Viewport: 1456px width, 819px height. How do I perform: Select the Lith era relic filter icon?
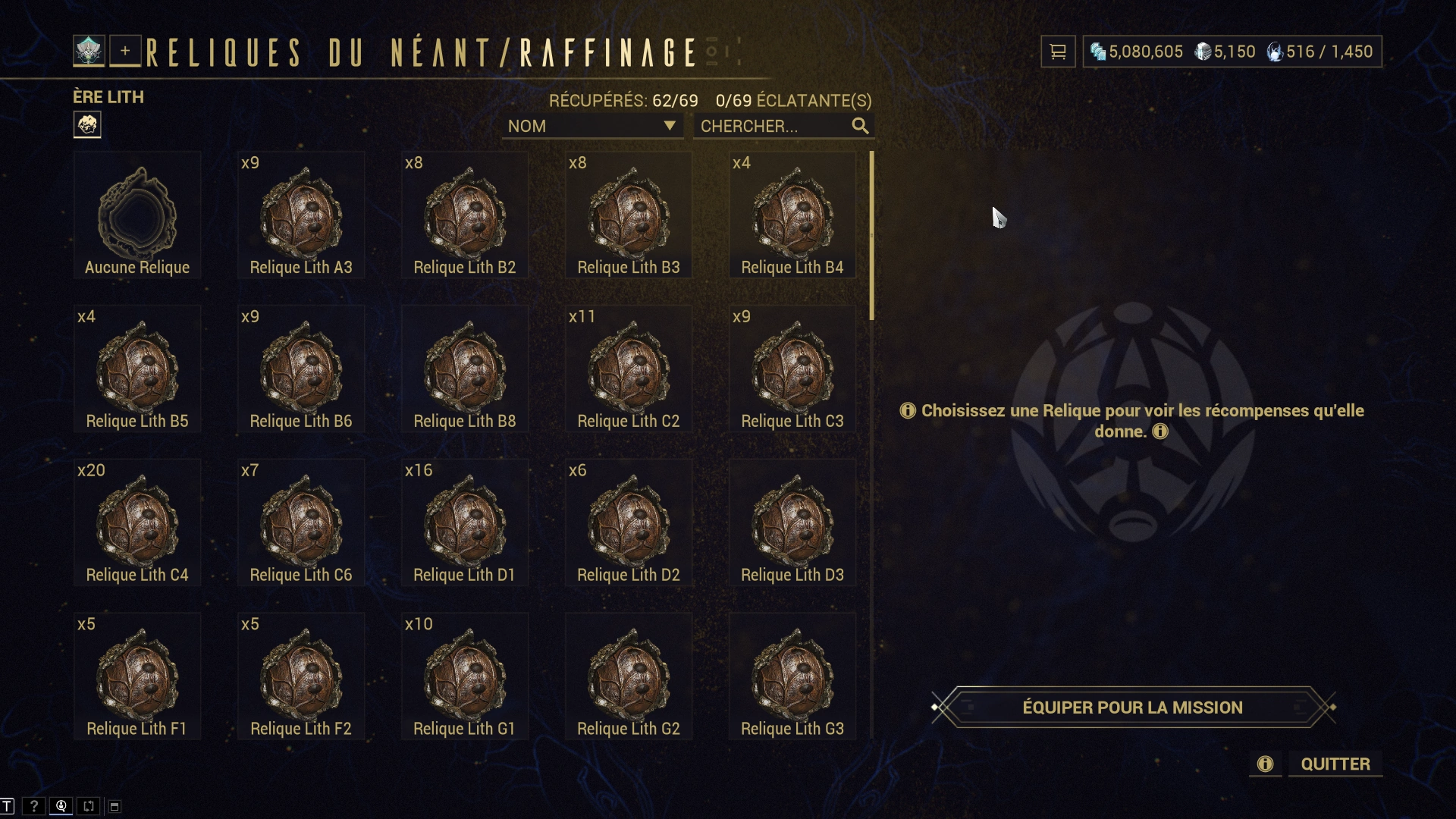click(87, 124)
